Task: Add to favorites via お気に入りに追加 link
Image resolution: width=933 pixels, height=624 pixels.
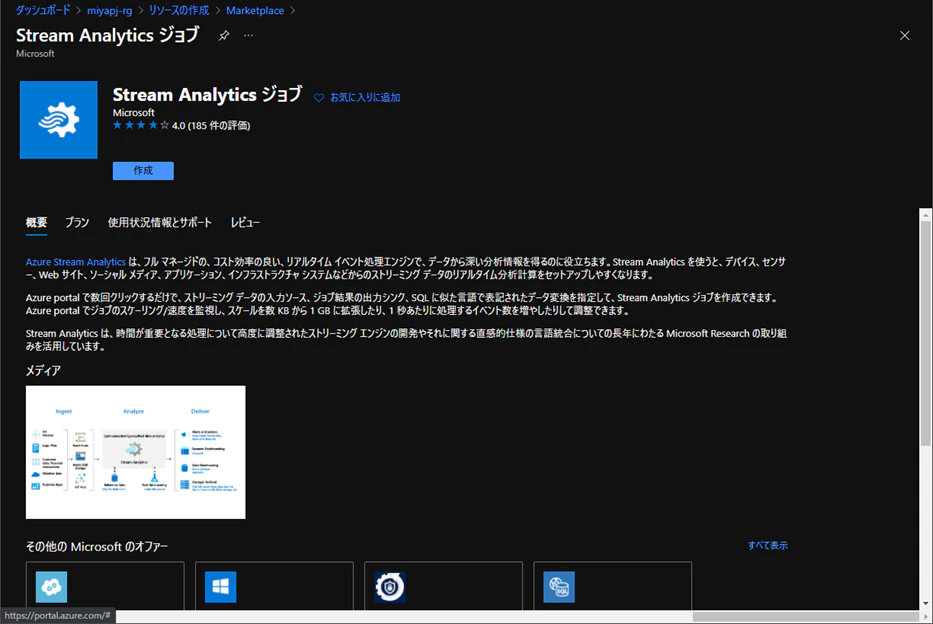Action: [x=365, y=98]
